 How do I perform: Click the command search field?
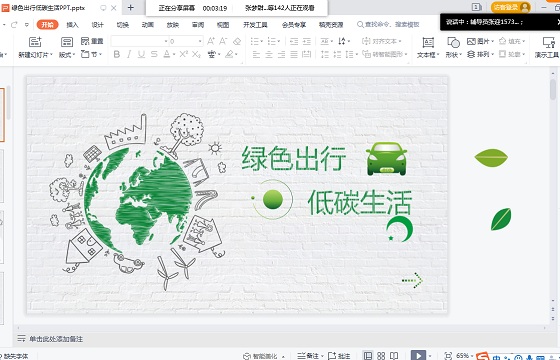[388, 25]
